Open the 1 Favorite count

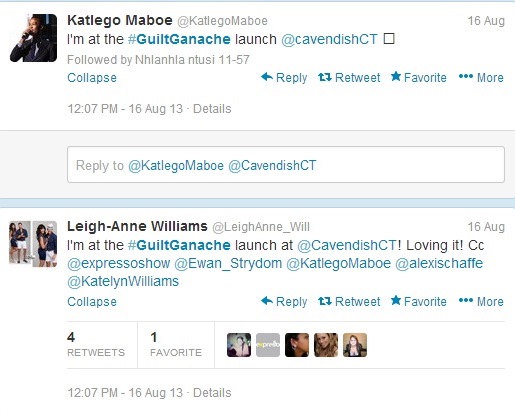coord(176,345)
